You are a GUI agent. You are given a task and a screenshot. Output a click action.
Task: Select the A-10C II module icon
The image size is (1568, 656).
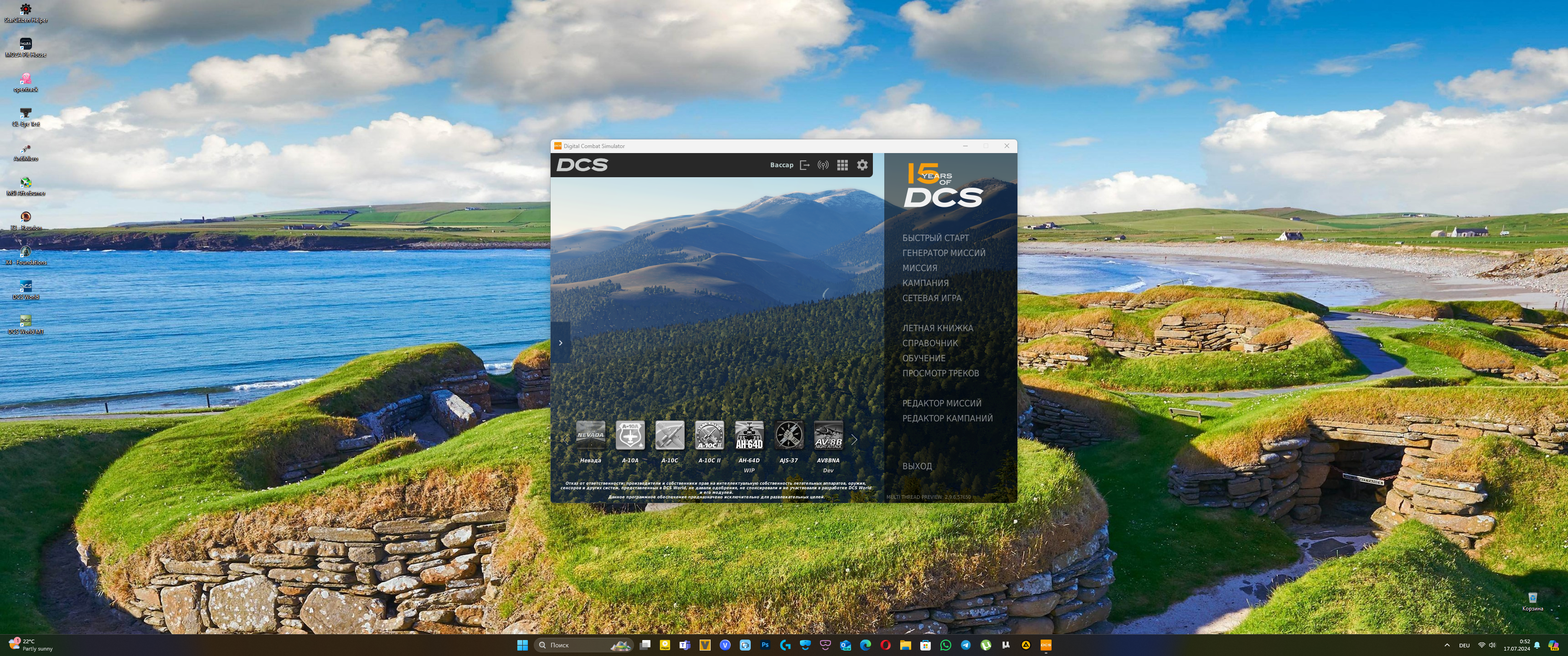(x=709, y=435)
